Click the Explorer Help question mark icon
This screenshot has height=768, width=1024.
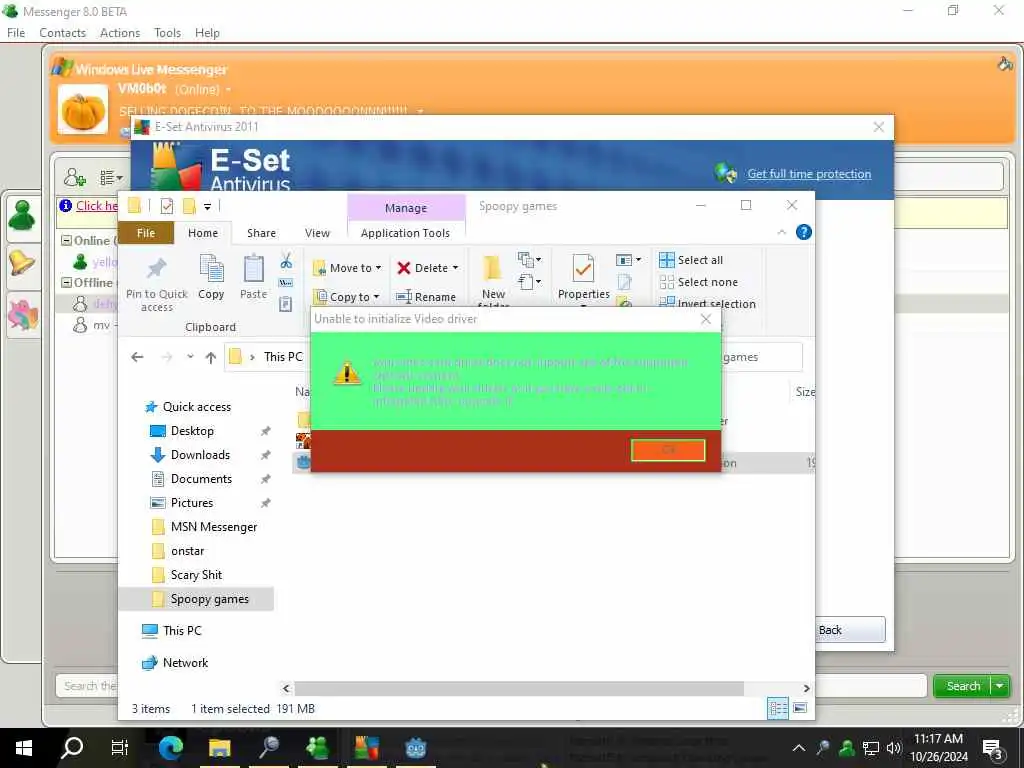click(804, 232)
